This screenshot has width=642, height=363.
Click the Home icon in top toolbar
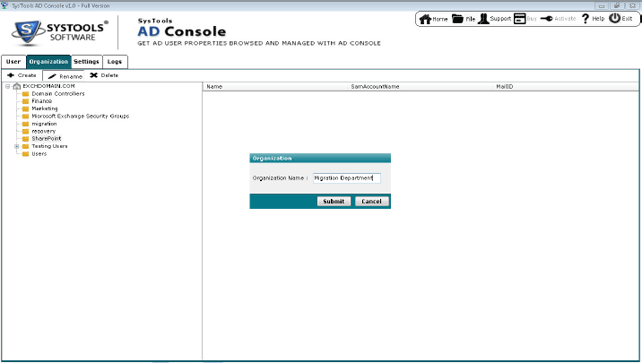[425, 19]
